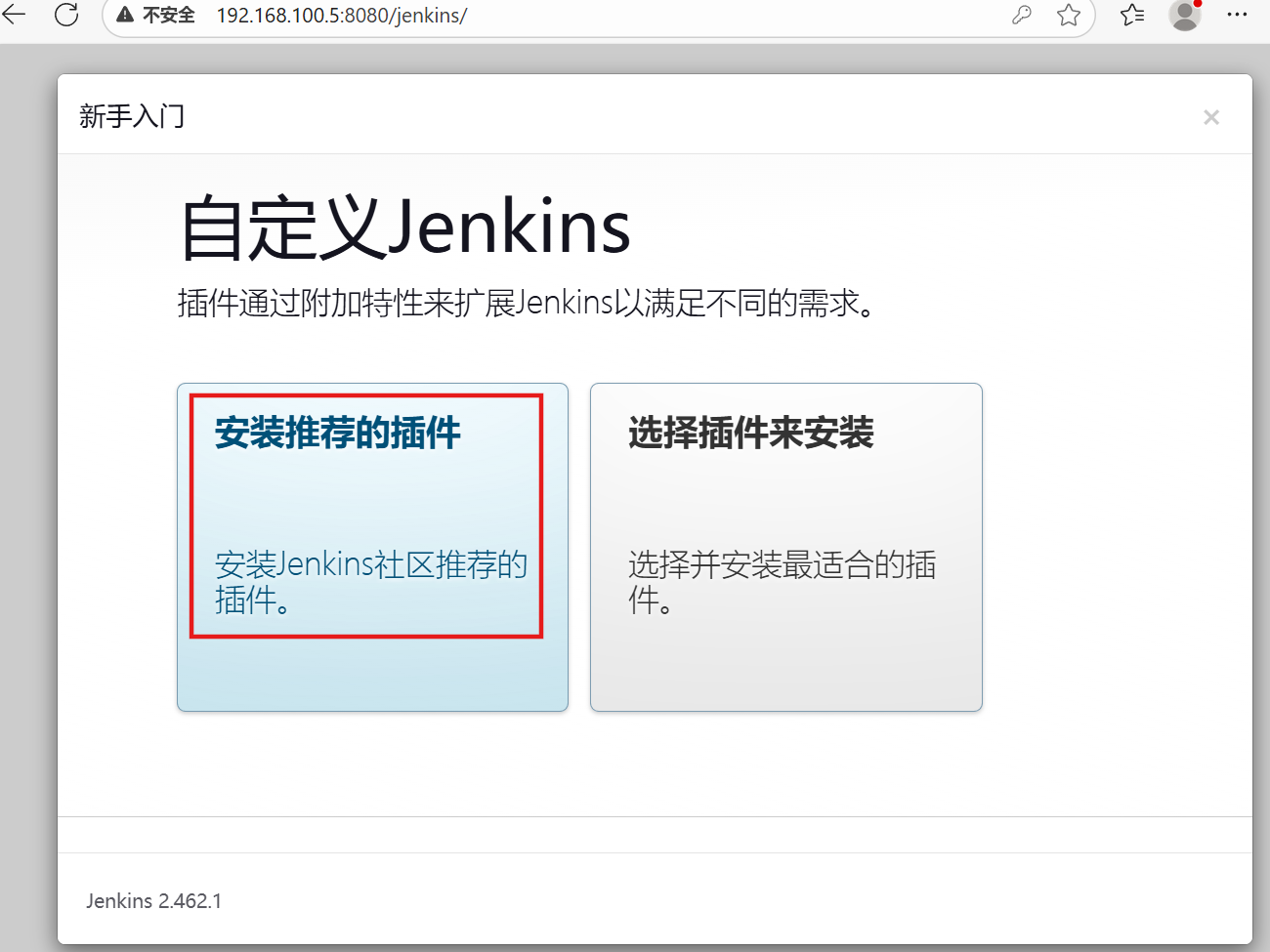
Task: Close the Getting Started dialog
Action: 1211,117
